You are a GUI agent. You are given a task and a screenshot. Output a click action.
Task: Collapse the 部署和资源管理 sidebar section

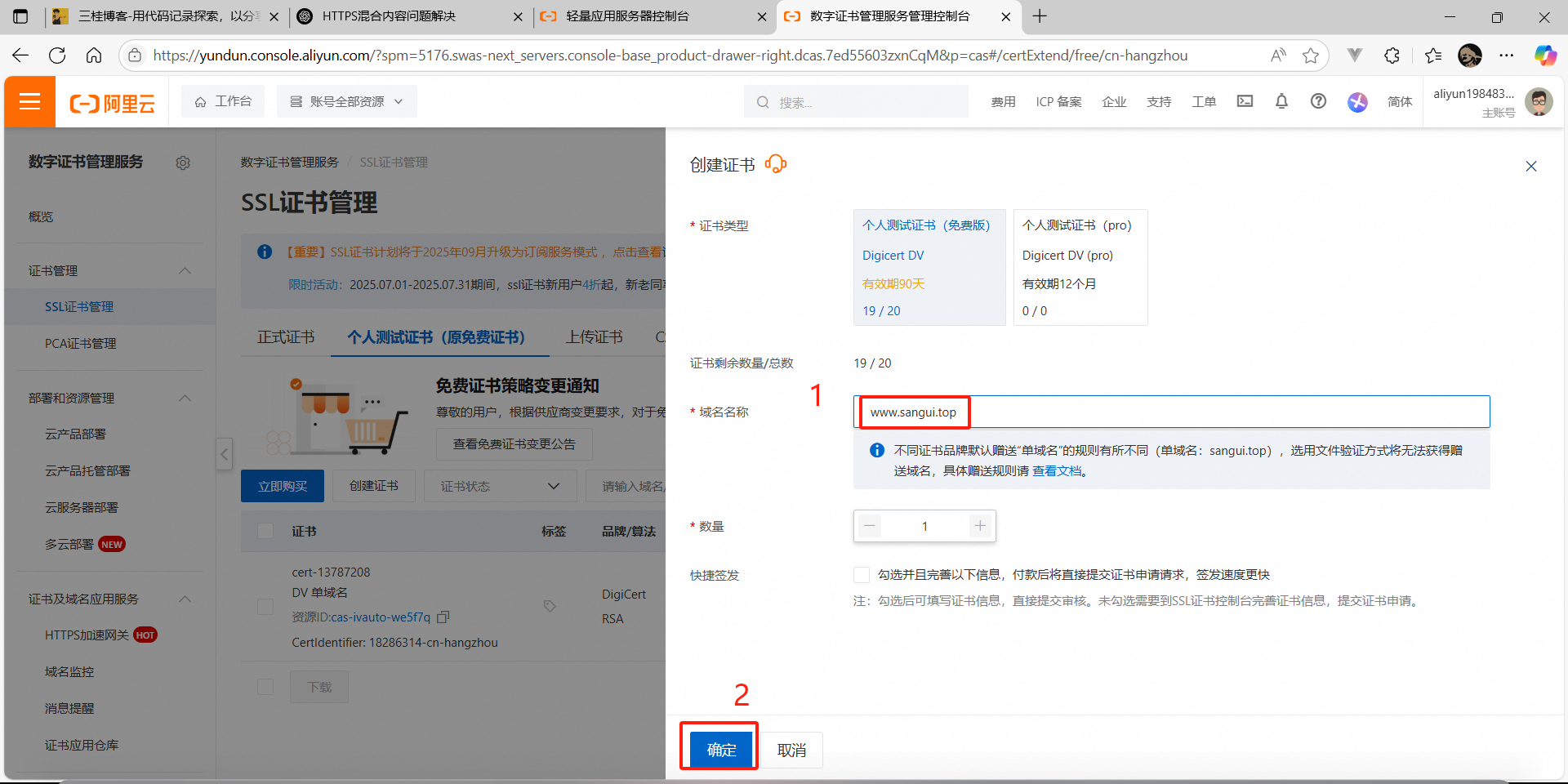point(185,399)
